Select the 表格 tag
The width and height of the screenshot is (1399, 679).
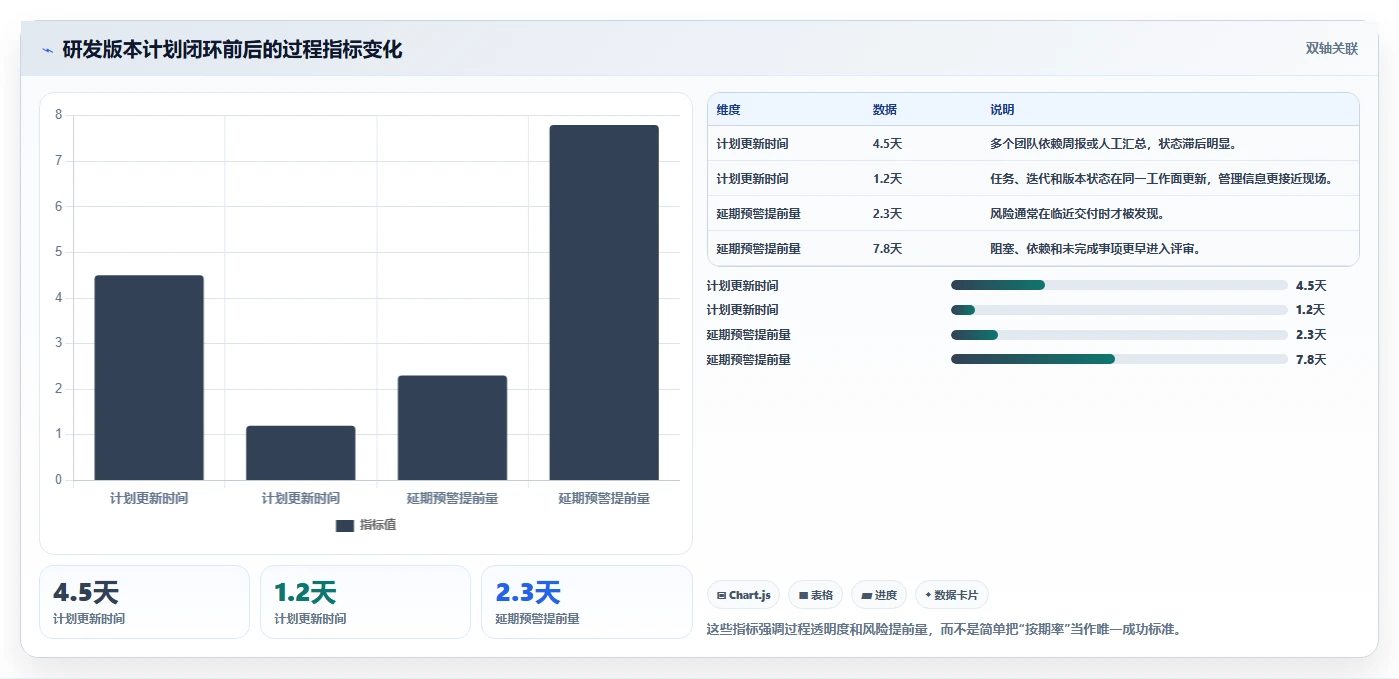[815, 595]
